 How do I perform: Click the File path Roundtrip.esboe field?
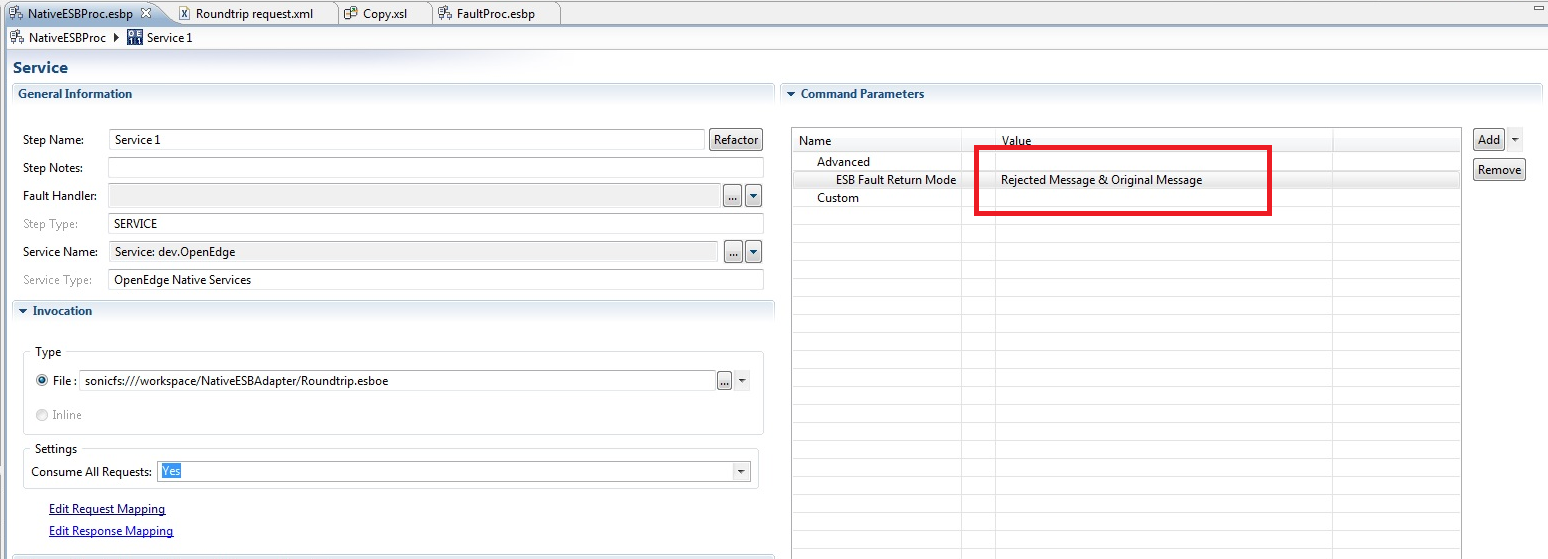pyautogui.click(x=397, y=380)
